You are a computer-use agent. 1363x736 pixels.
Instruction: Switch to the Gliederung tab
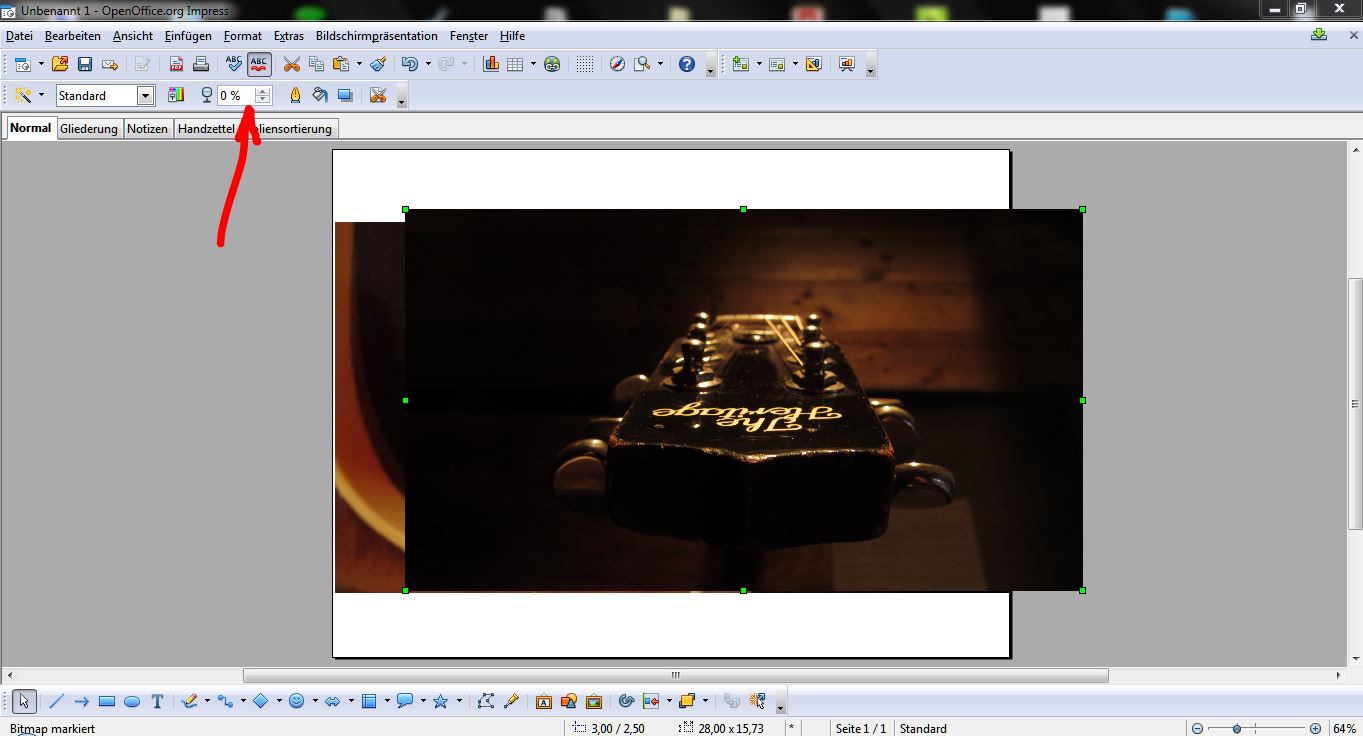click(89, 129)
